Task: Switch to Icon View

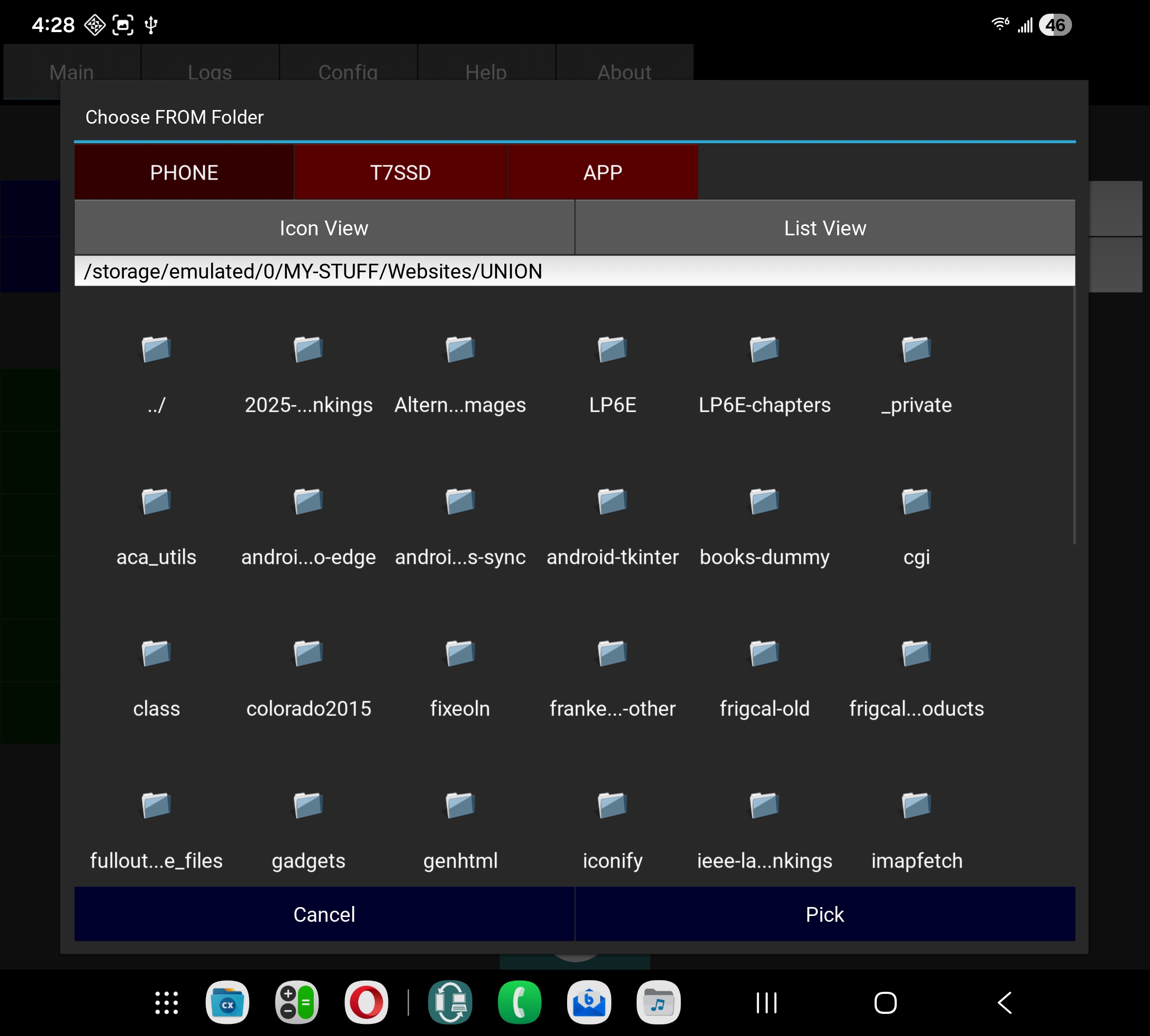Action: click(x=324, y=228)
